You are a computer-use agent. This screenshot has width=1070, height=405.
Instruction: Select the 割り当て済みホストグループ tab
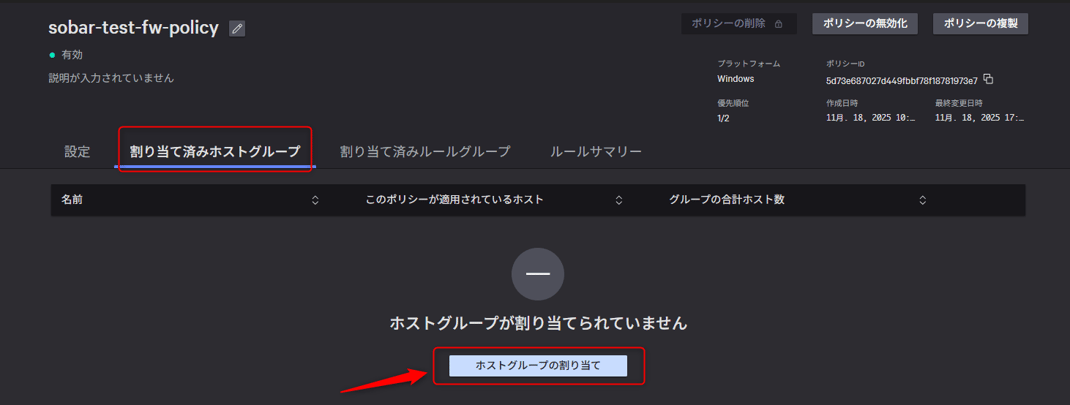click(215, 152)
